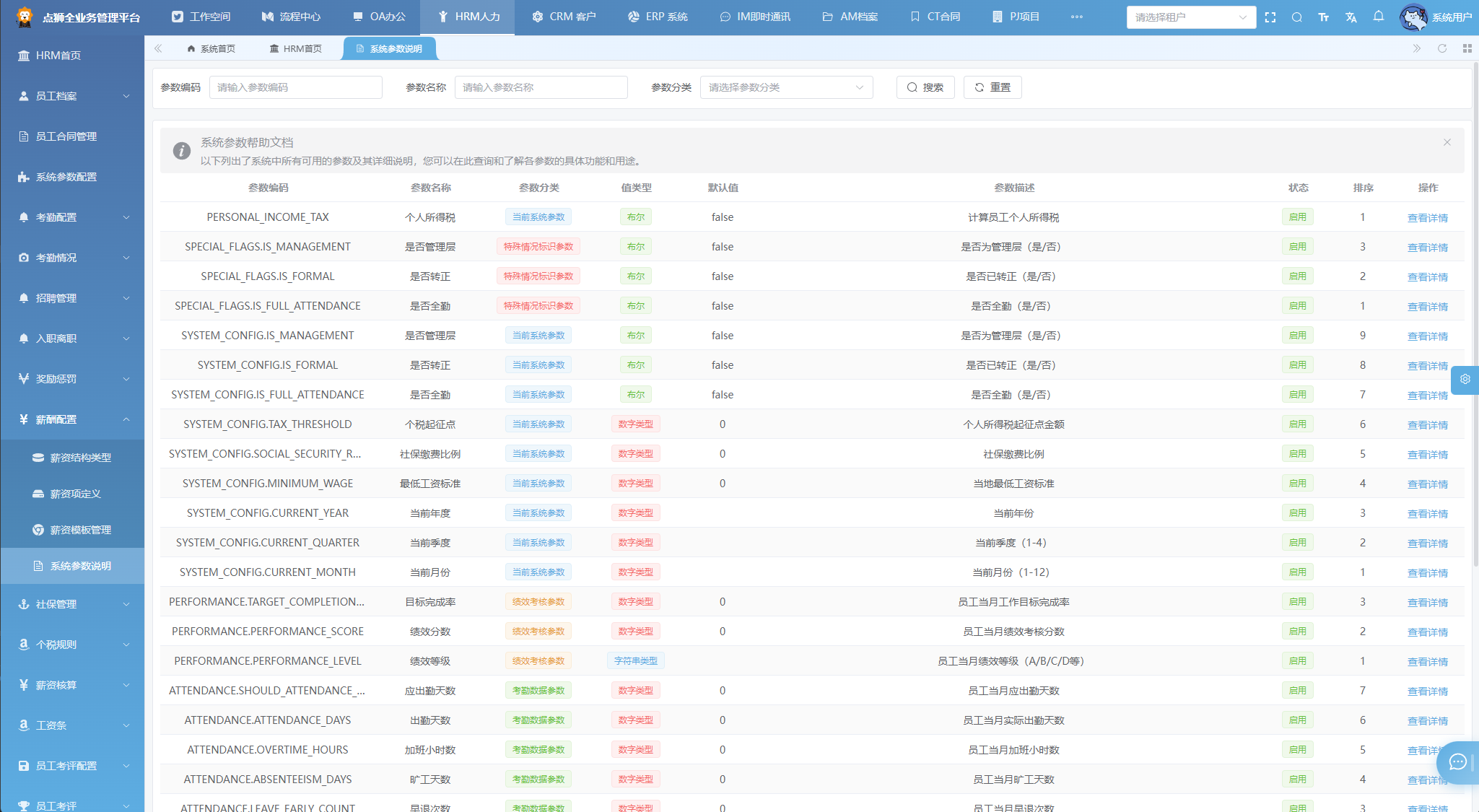Image resolution: width=1479 pixels, height=812 pixels.
Task: Click the user avatar image
Action: tap(1413, 17)
